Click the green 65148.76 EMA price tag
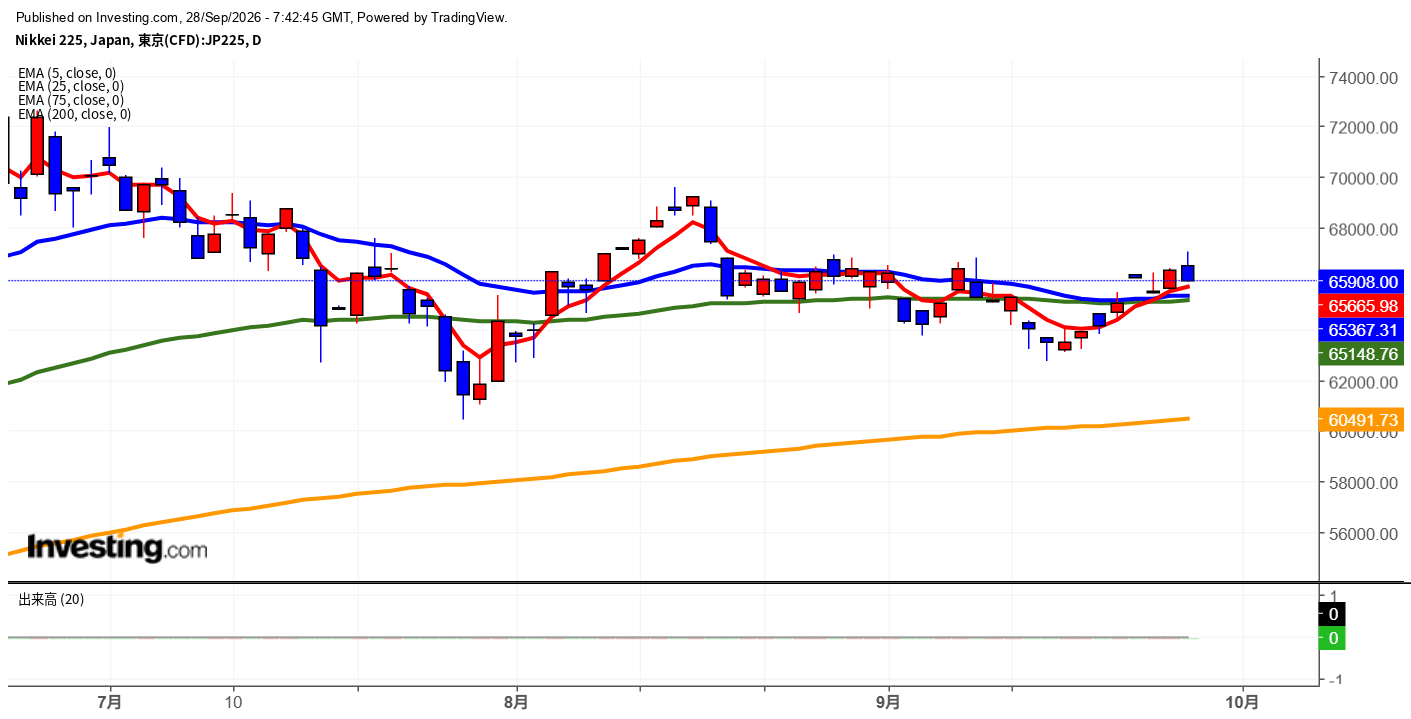 tap(1361, 354)
